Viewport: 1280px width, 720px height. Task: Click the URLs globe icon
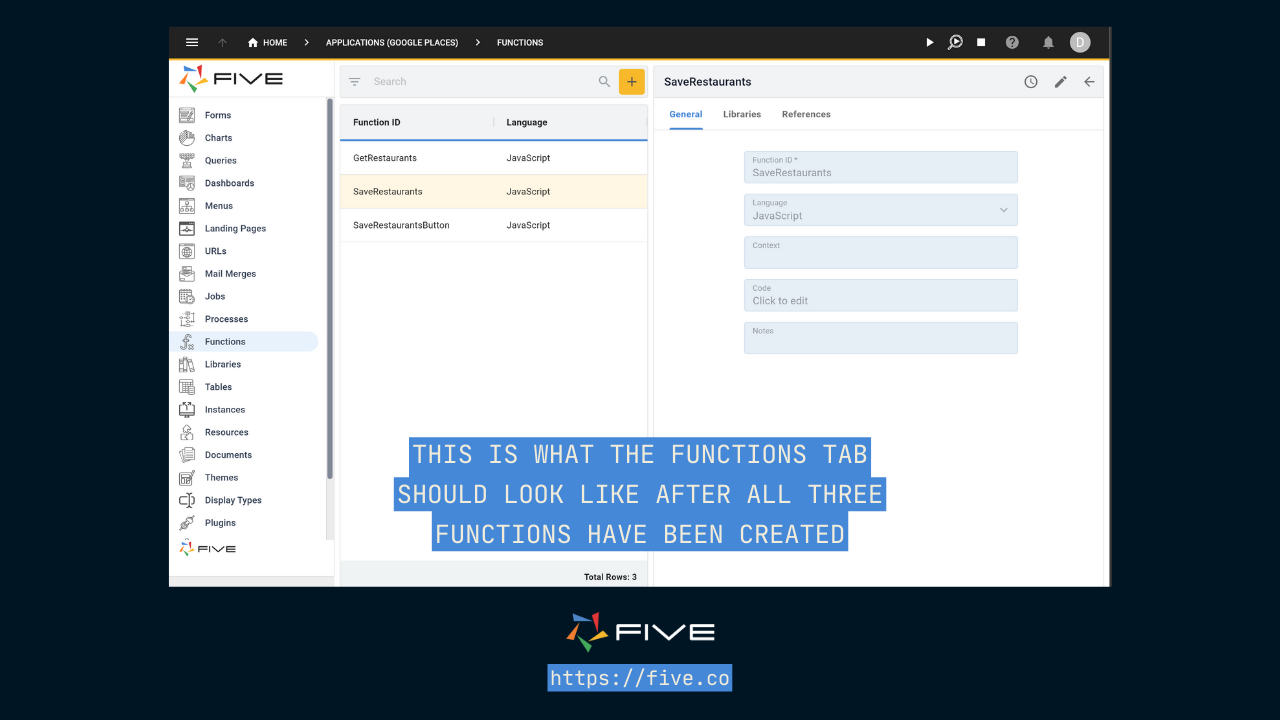[x=187, y=251]
